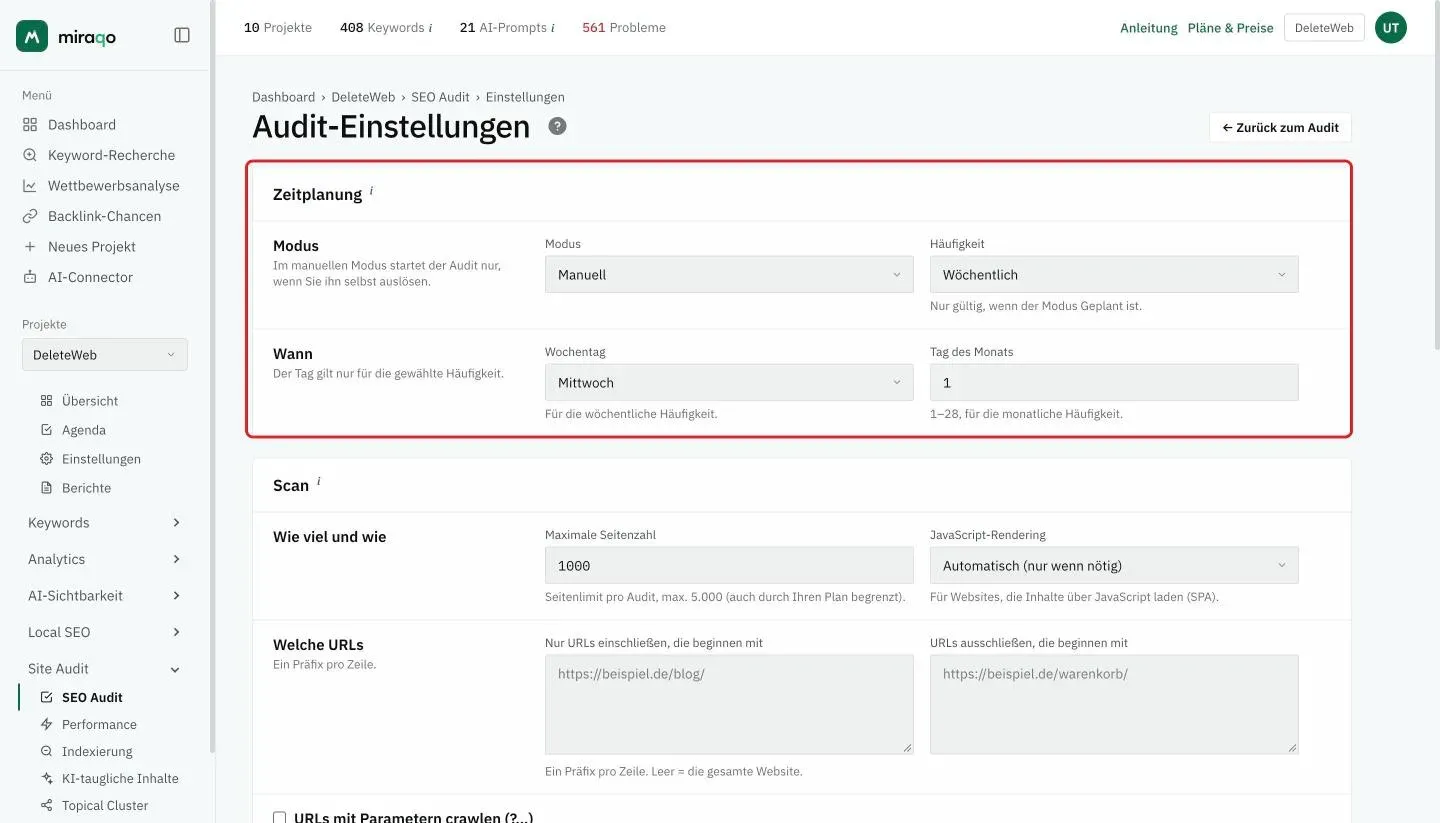
Task: Click the Agenda checklist icon
Action: click(x=46, y=430)
